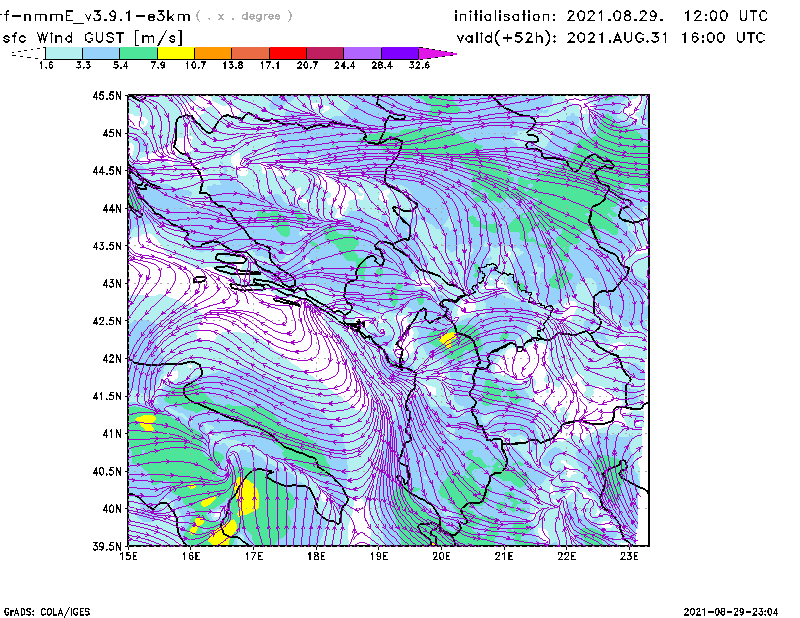This screenshot has width=800, height=618.
Task: Click the 40.5N latitude label
Action: click(x=108, y=472)
